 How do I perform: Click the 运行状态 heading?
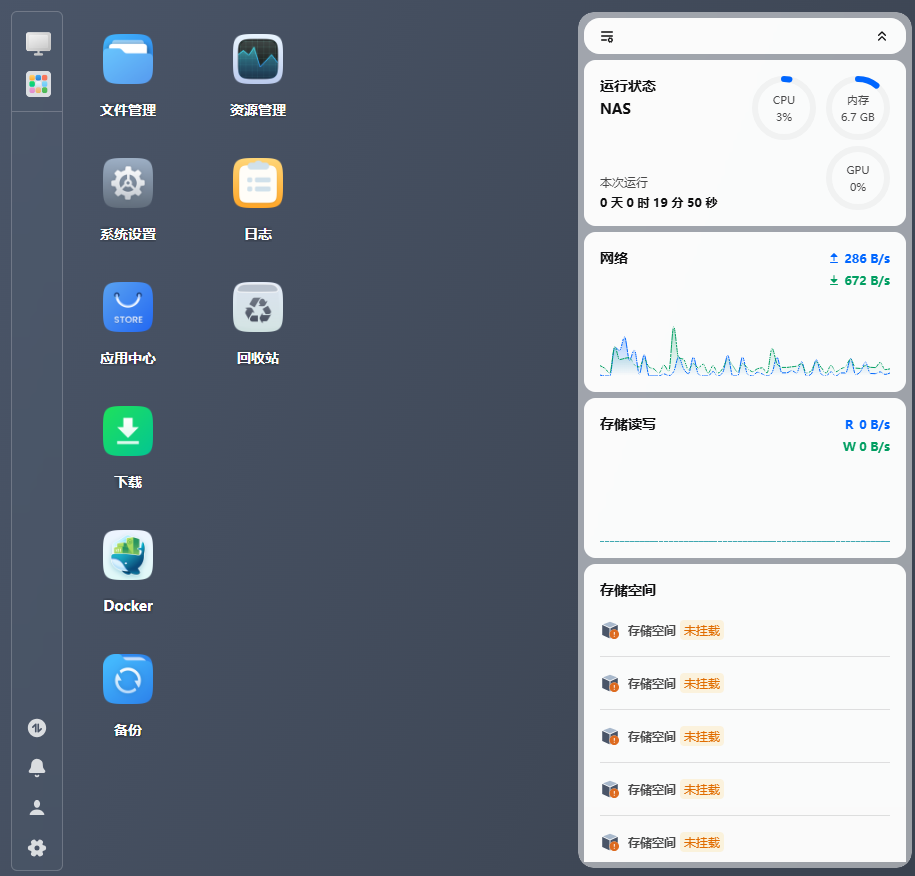point(627,86)
